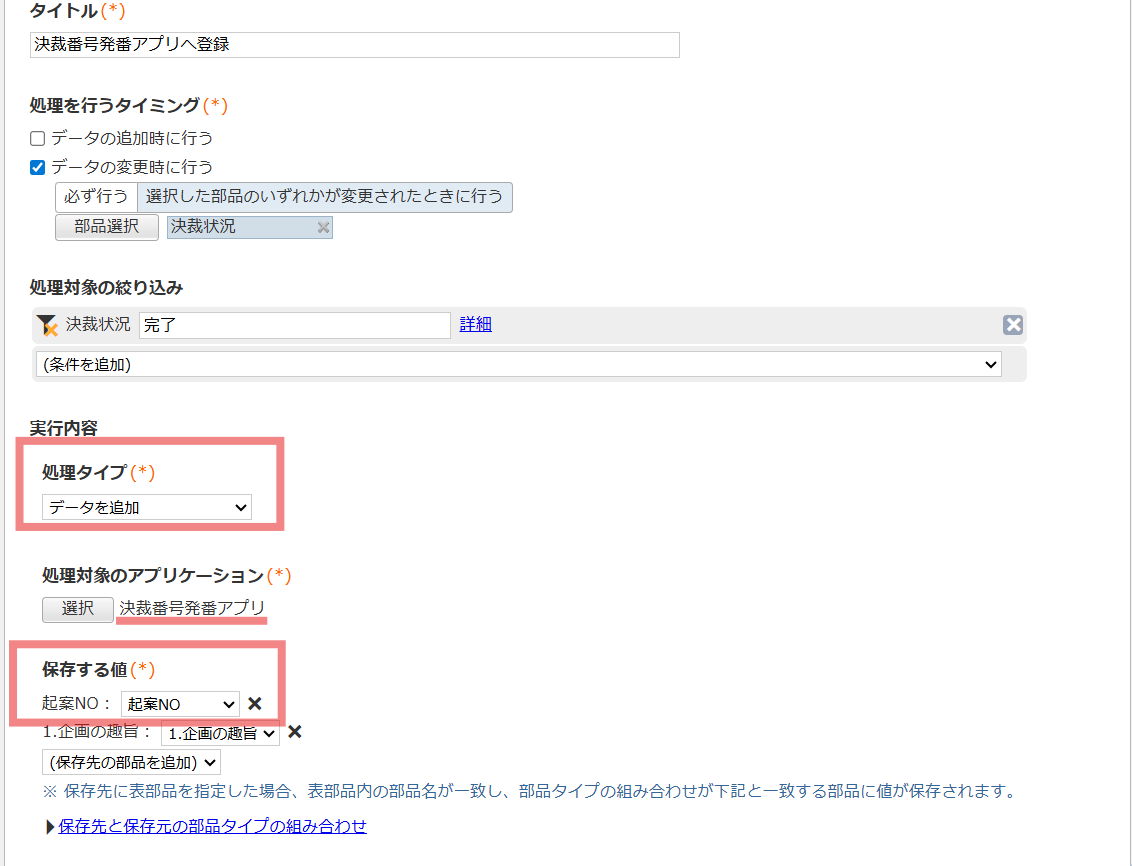This screenshot has height=866, width=1132.
Task: Check the データの追加時に行う checkbox
Action: click(36, 137)
